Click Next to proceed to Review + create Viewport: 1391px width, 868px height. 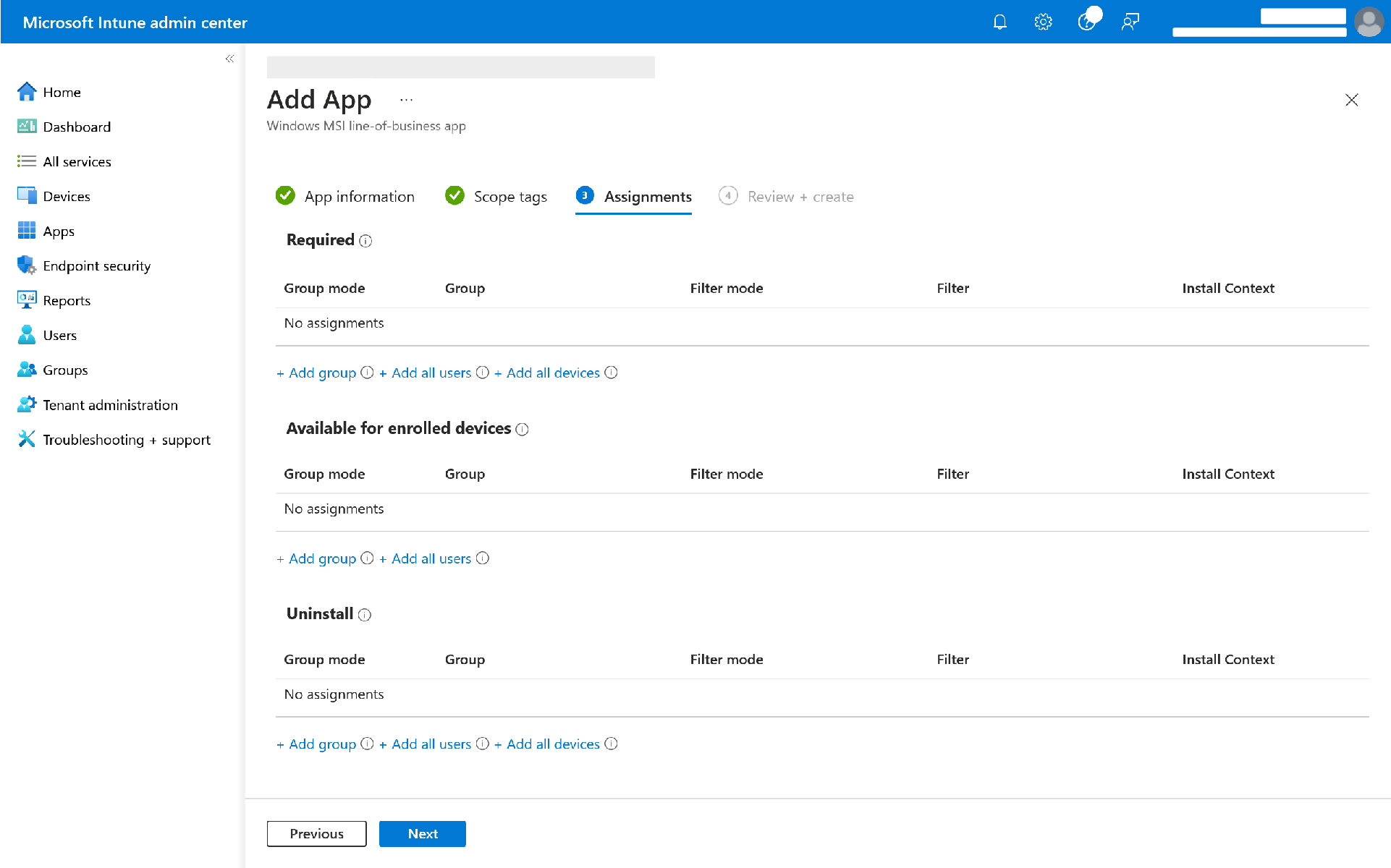click(x=422, y=833)
